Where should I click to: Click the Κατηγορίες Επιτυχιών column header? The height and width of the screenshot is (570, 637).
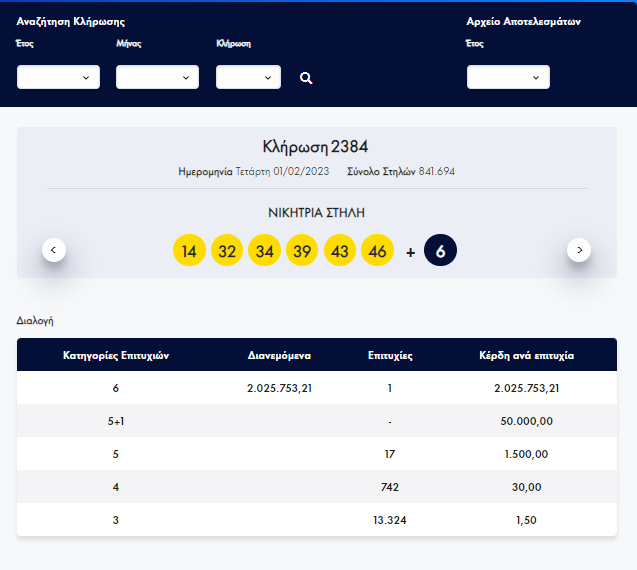tap(116, 355)
